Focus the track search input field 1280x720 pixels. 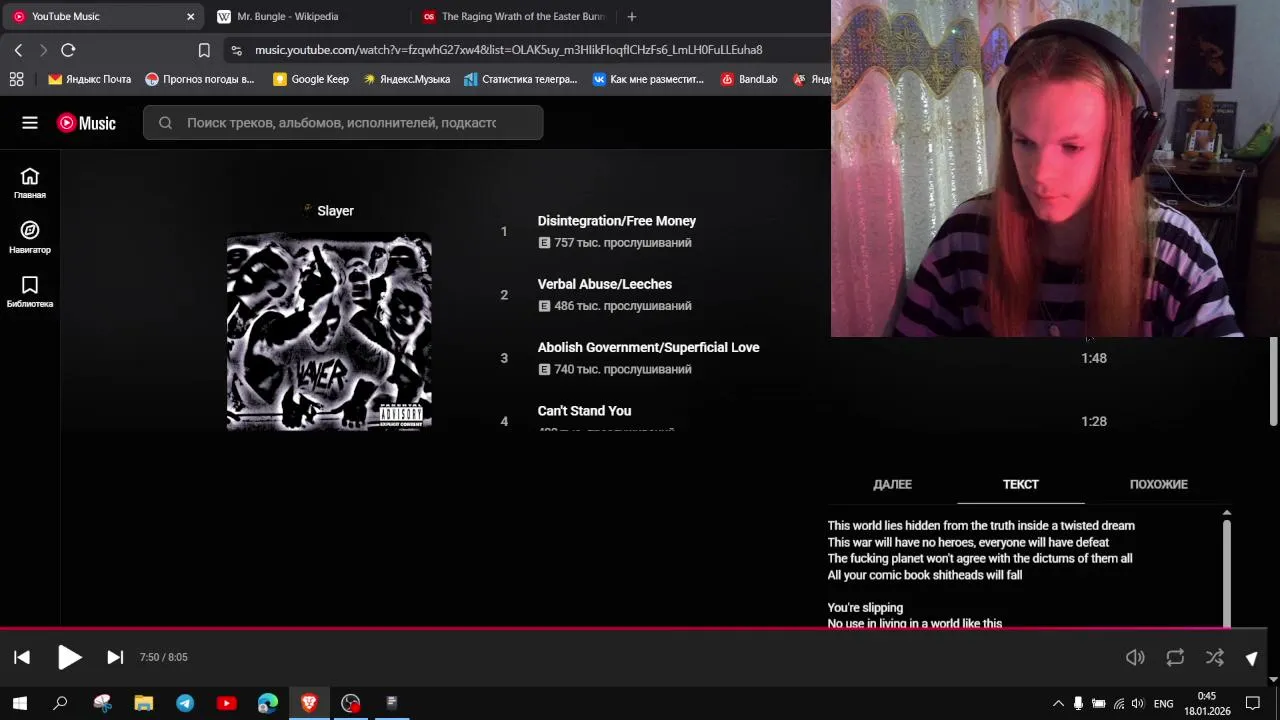(x=342, y=123)
